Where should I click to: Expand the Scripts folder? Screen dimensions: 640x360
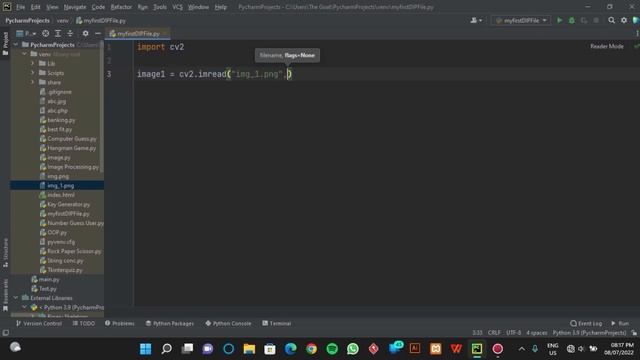click(33, 73)
